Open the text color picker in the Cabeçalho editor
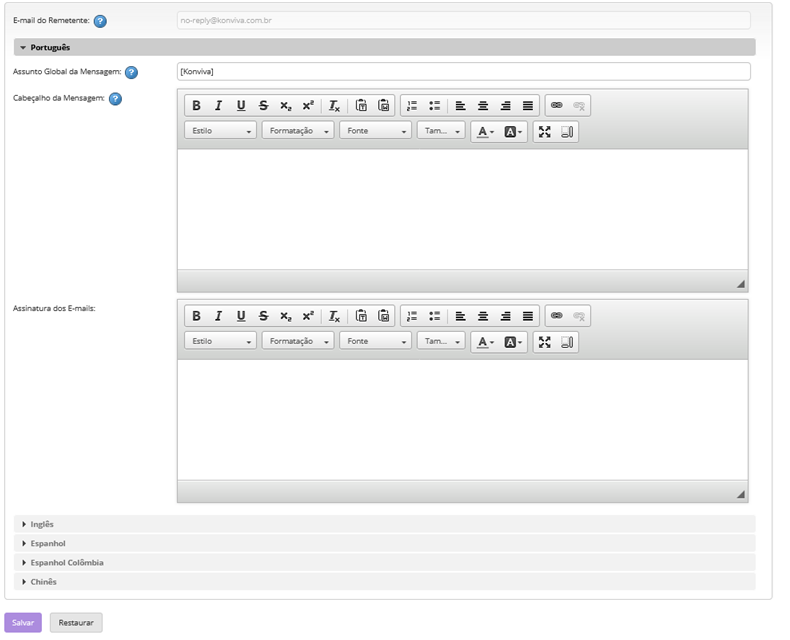 [484, 131]
